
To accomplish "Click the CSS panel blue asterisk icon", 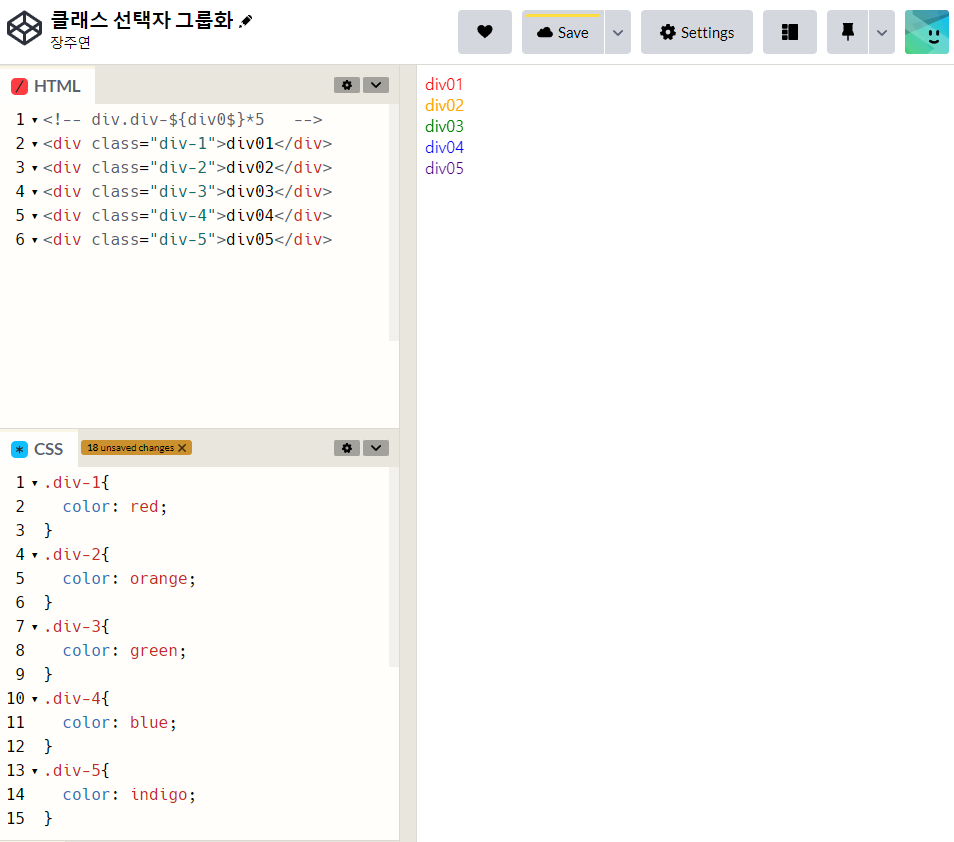I will coord(19,449).
